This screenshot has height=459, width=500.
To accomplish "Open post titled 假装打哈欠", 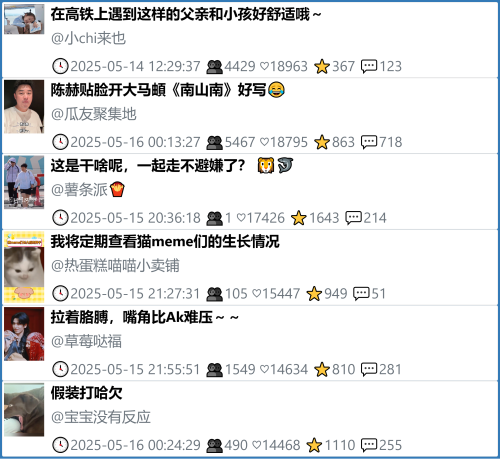I will pyautogui.click(x=86, y=393).
